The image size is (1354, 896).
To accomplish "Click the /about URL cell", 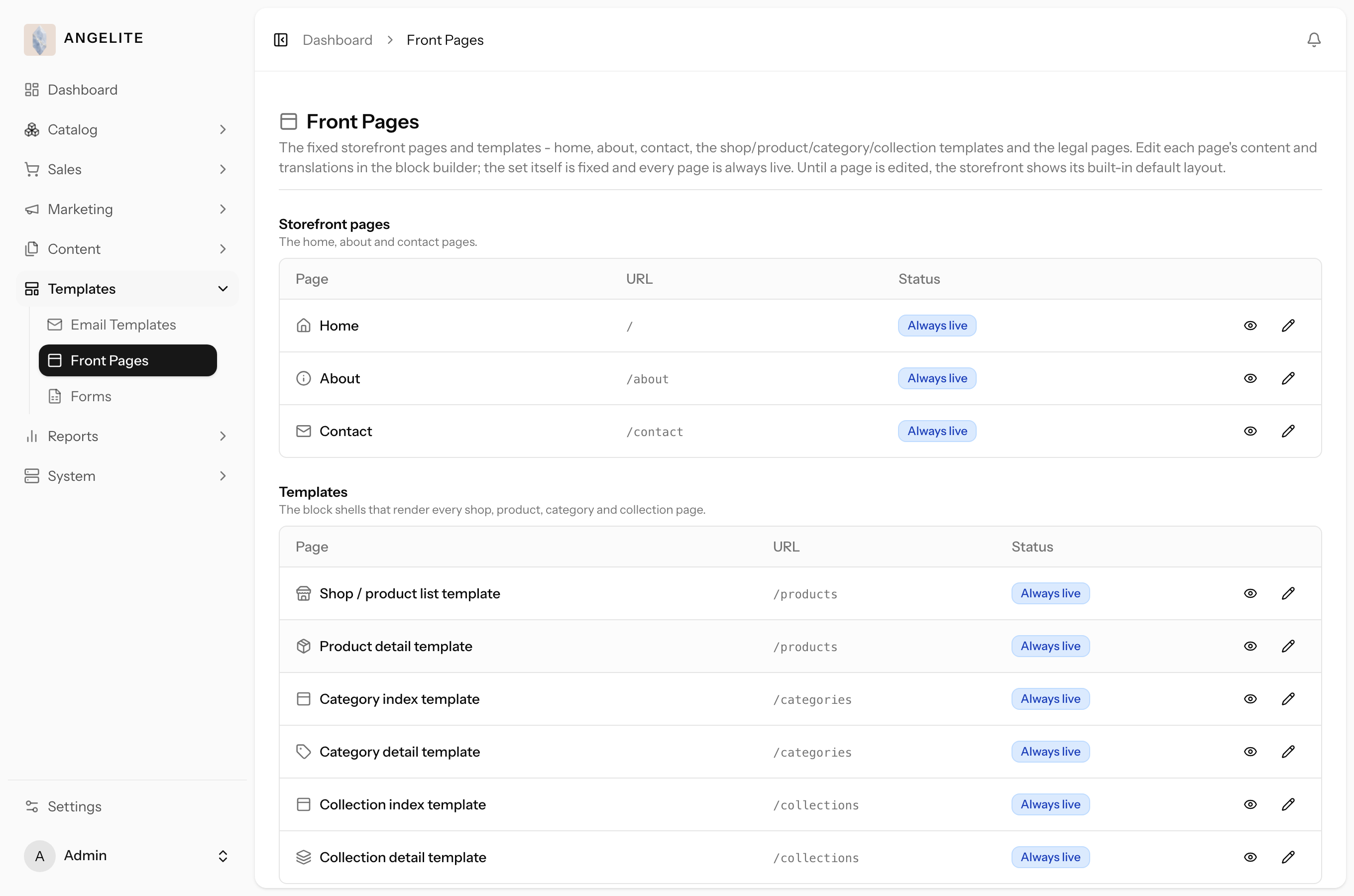I will pyautogui.click(x=647, y=379).
